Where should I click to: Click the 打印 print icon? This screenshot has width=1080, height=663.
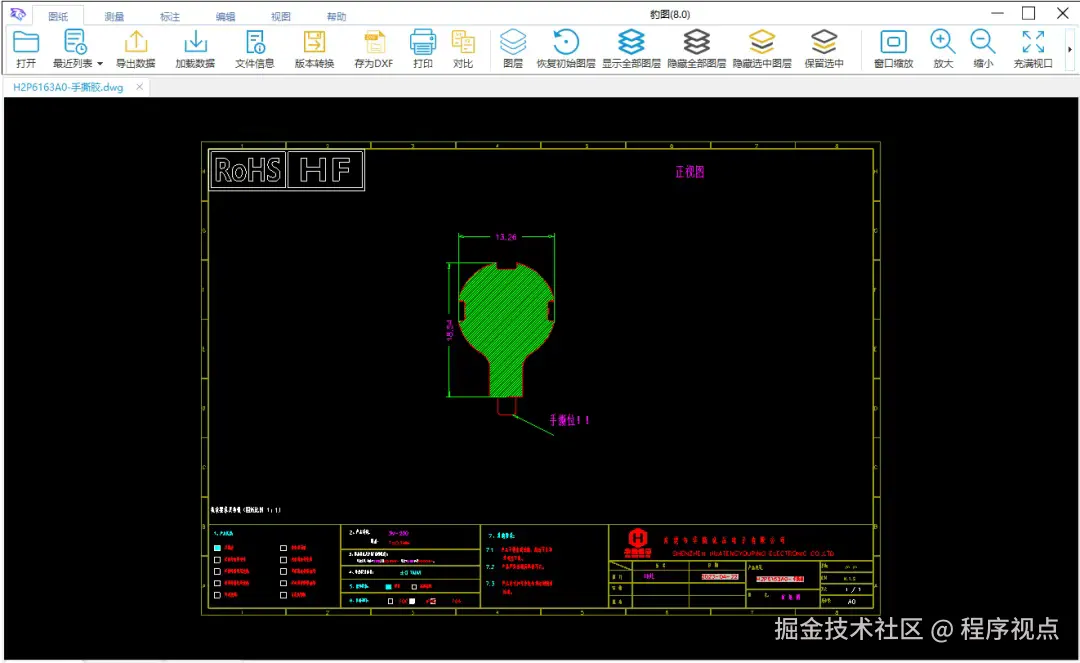422,42
